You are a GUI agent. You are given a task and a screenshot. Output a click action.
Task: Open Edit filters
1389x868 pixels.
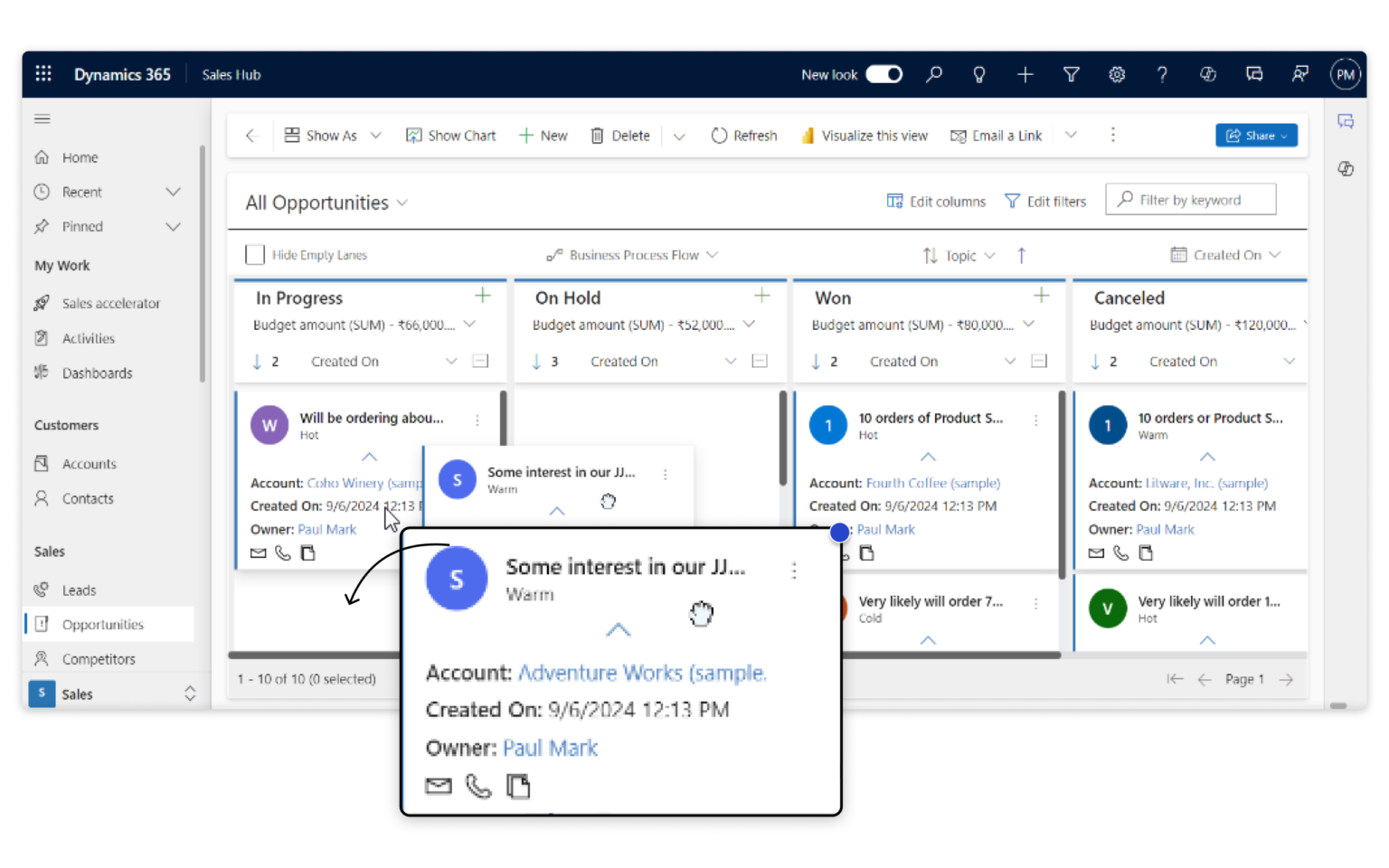click(1045, 201)
